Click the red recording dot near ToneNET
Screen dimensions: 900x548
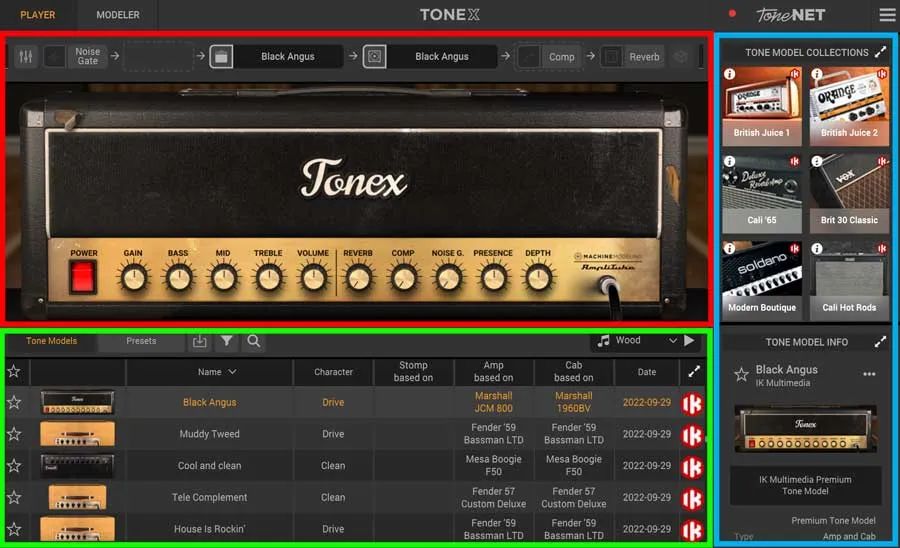[732, 13]
